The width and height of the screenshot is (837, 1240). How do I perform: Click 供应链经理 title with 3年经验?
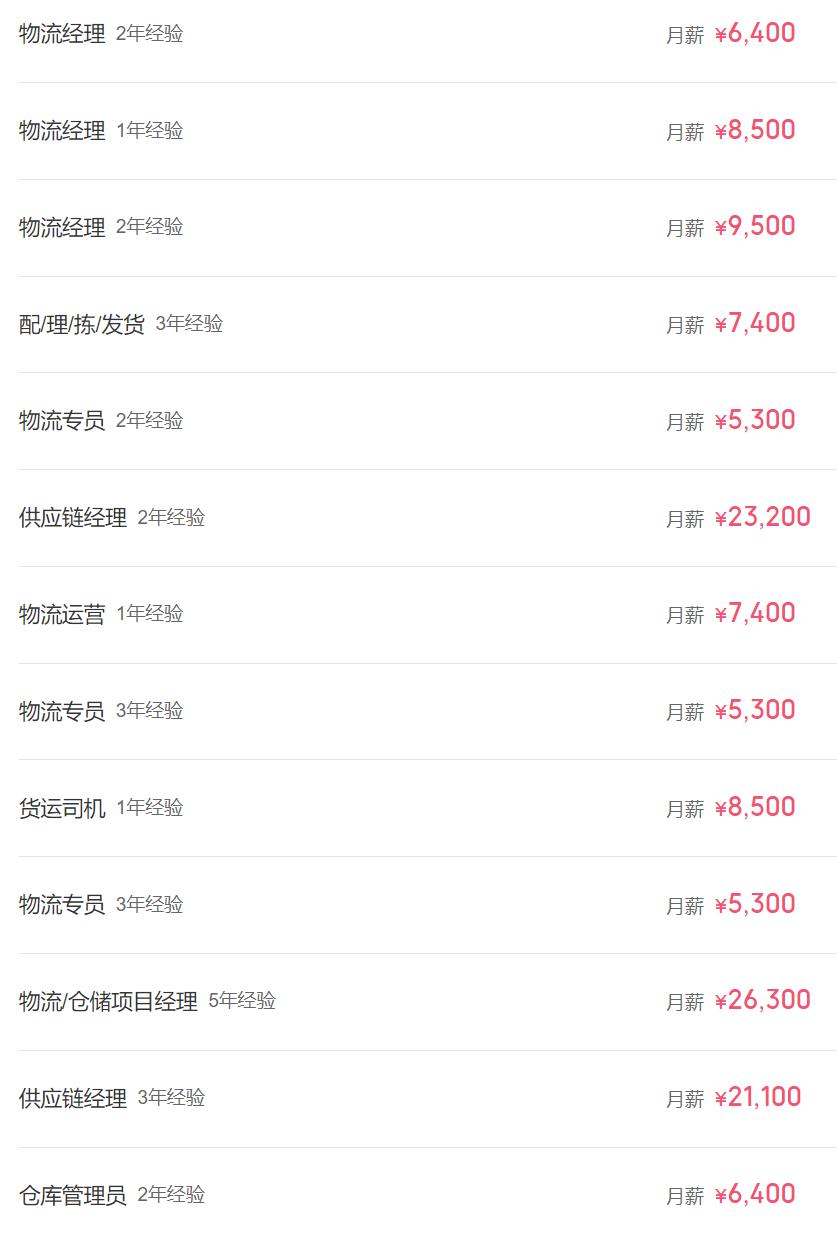(x=72, y=1098)
